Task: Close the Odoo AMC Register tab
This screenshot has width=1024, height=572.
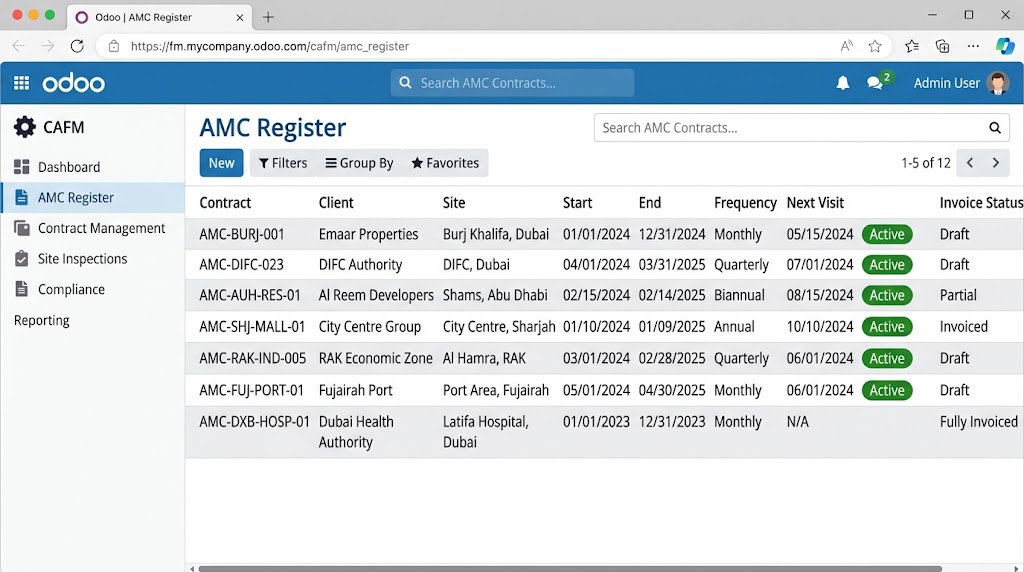Action: click(x=240, y=18)
